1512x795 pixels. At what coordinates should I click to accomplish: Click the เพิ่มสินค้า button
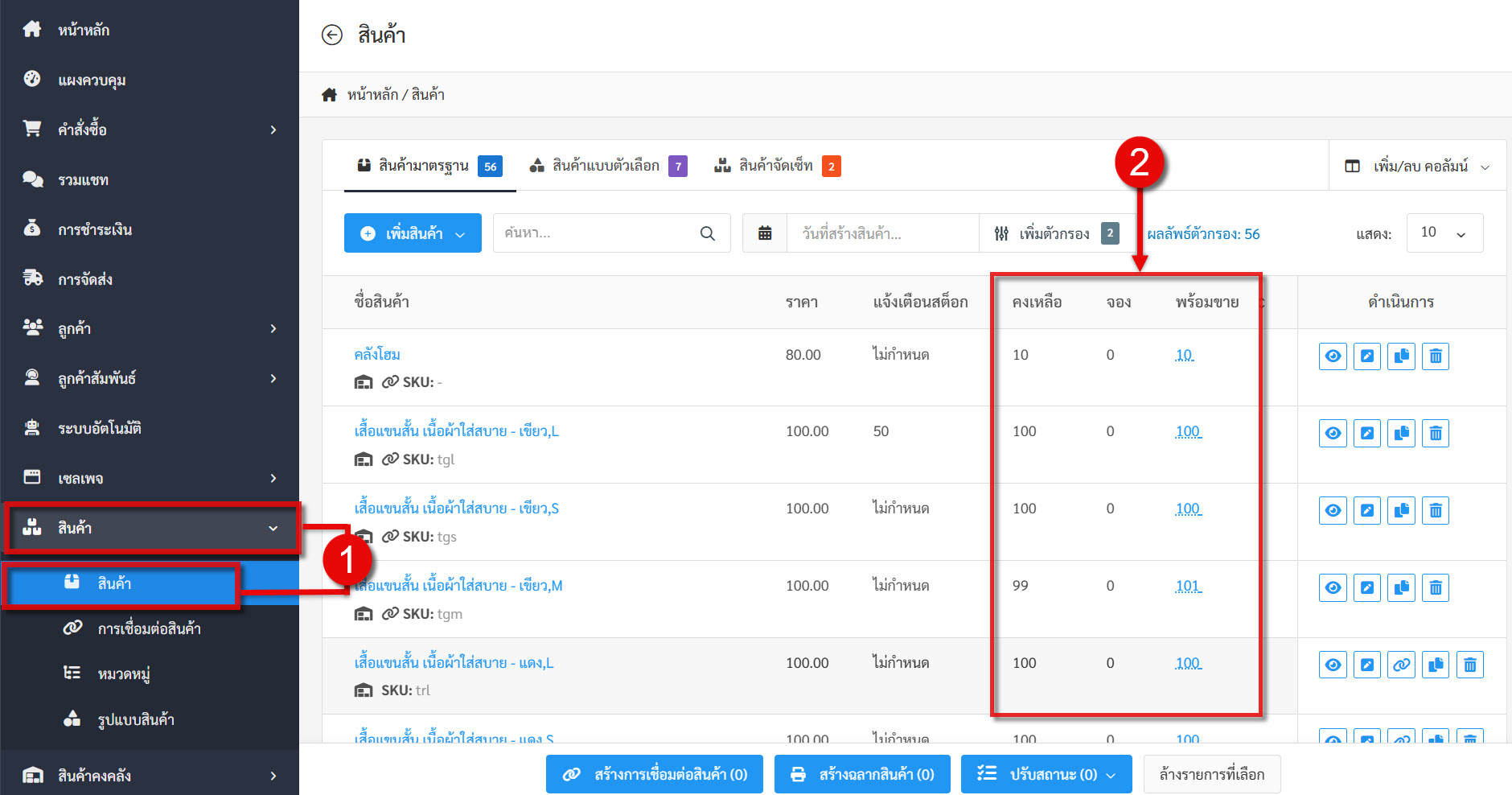413,233
